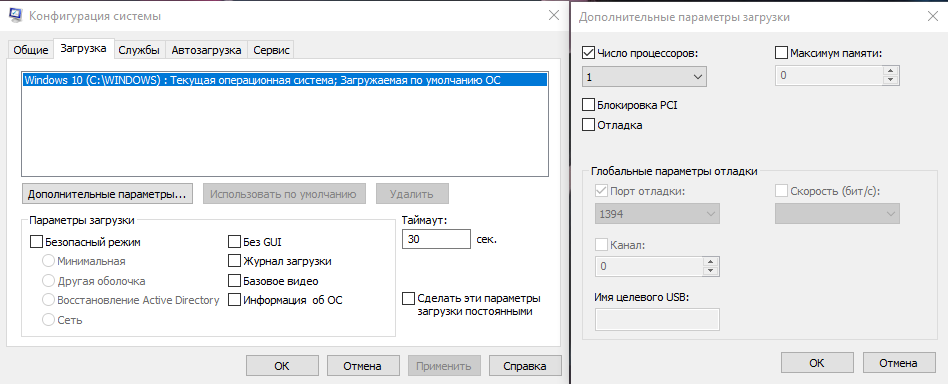Tick the Блокировка PCI checkbox
The image size is (948, 384).
588,105
